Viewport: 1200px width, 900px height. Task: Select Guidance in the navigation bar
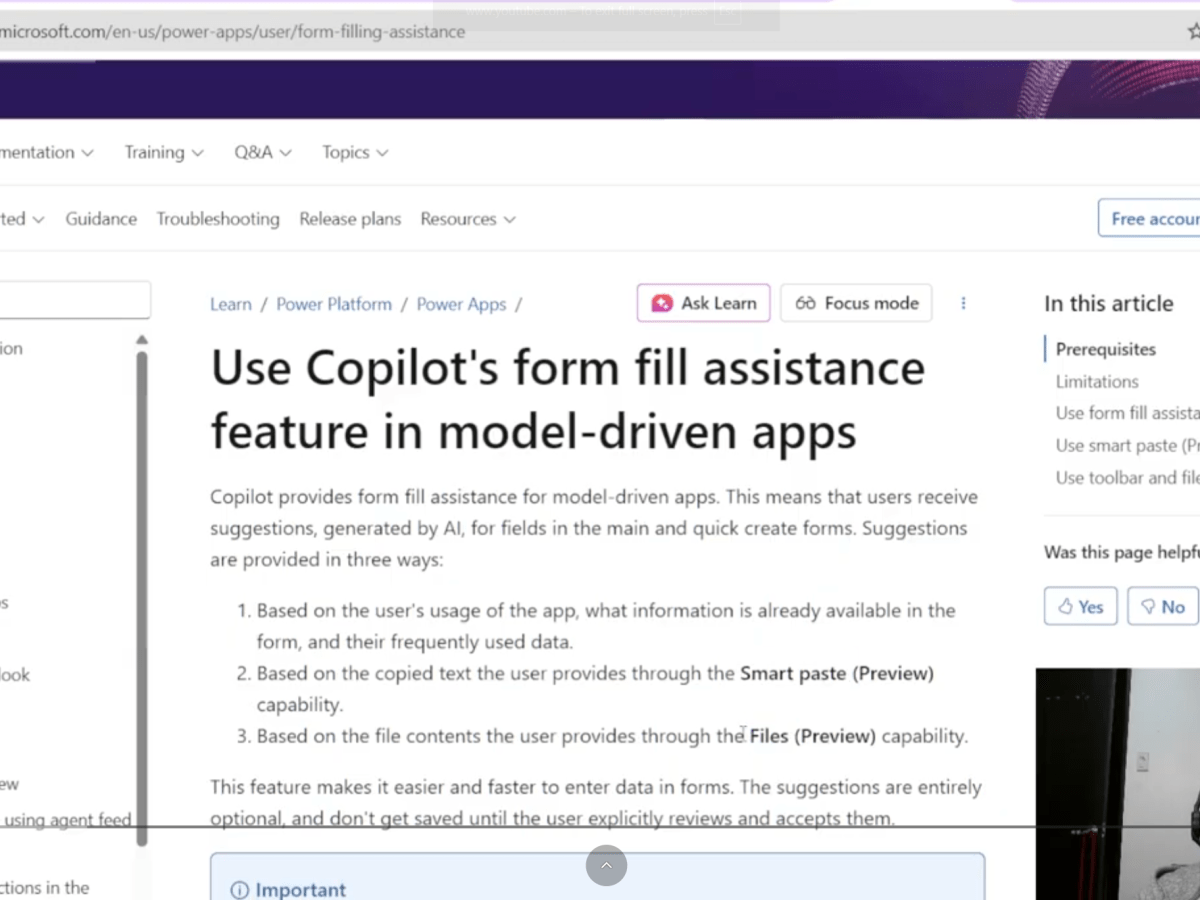point(101,219)
